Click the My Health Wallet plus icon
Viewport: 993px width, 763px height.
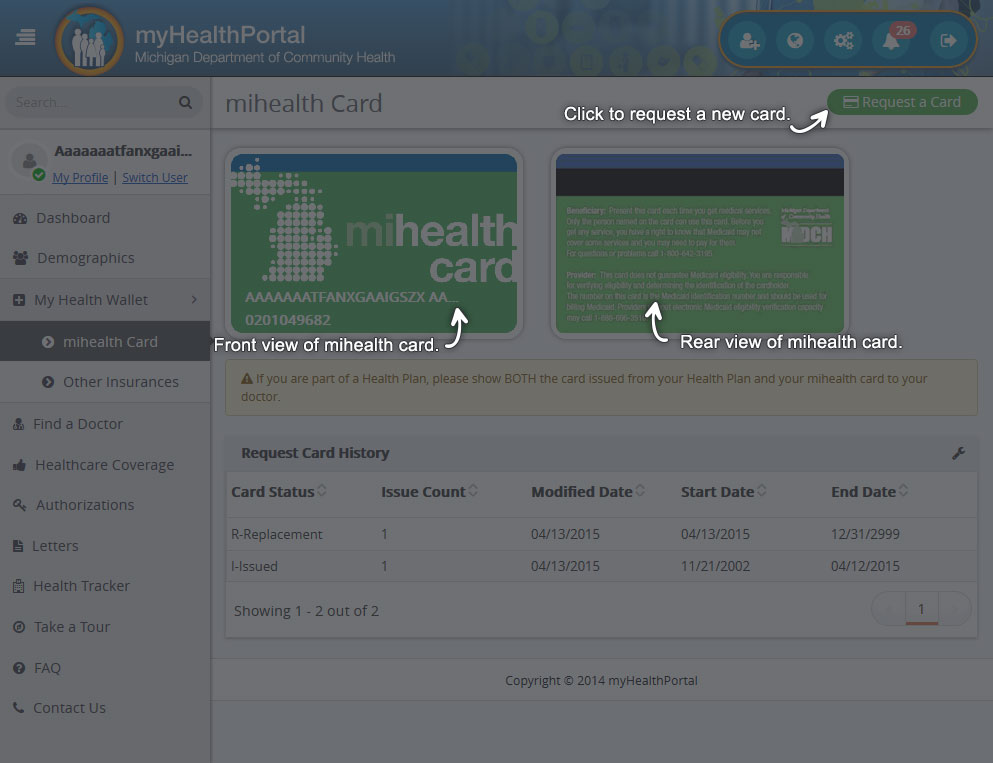[x=19, y=300]
